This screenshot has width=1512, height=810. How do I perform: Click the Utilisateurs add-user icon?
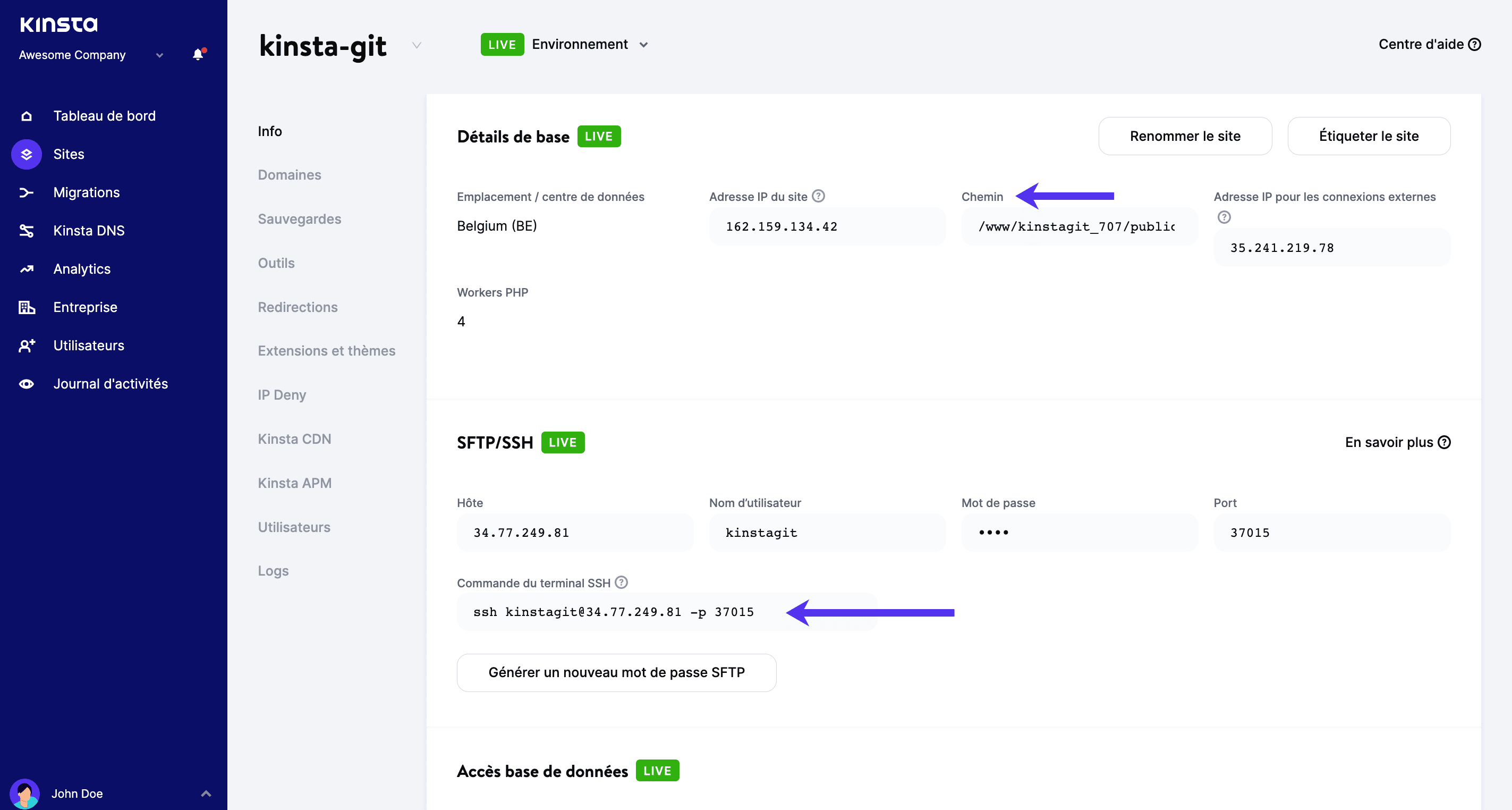pyautogui.click(x=27, y=345)
